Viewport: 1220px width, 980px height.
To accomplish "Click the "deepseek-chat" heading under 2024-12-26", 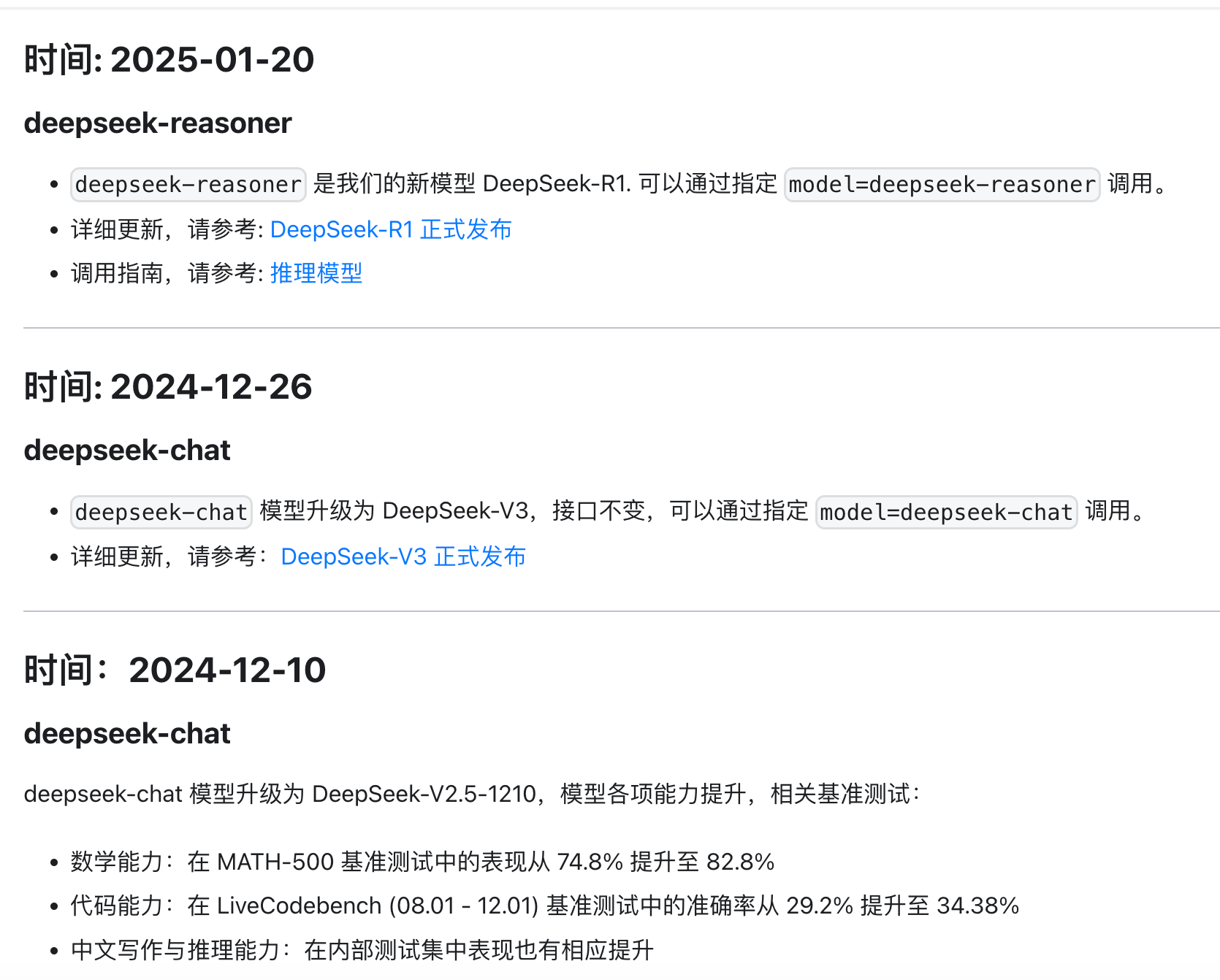I will tap(127, 450).
